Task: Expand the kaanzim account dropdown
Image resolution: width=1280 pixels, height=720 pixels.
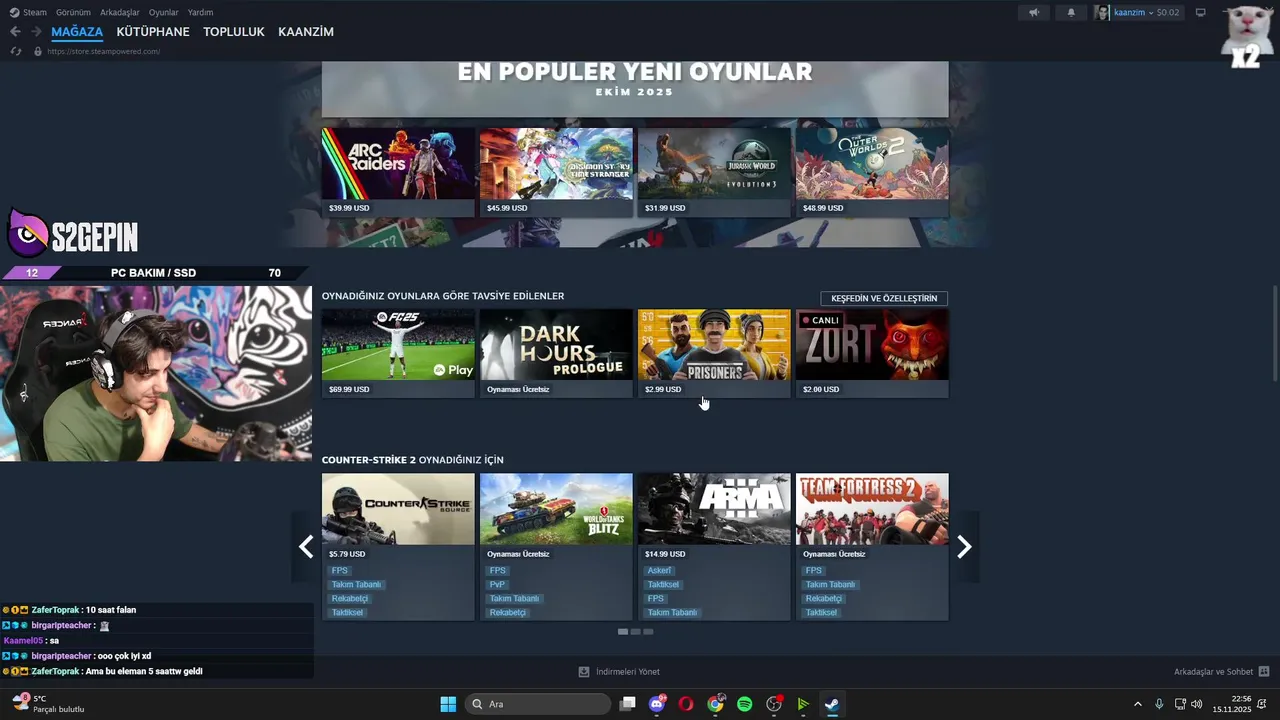Action: (1147, 12)
